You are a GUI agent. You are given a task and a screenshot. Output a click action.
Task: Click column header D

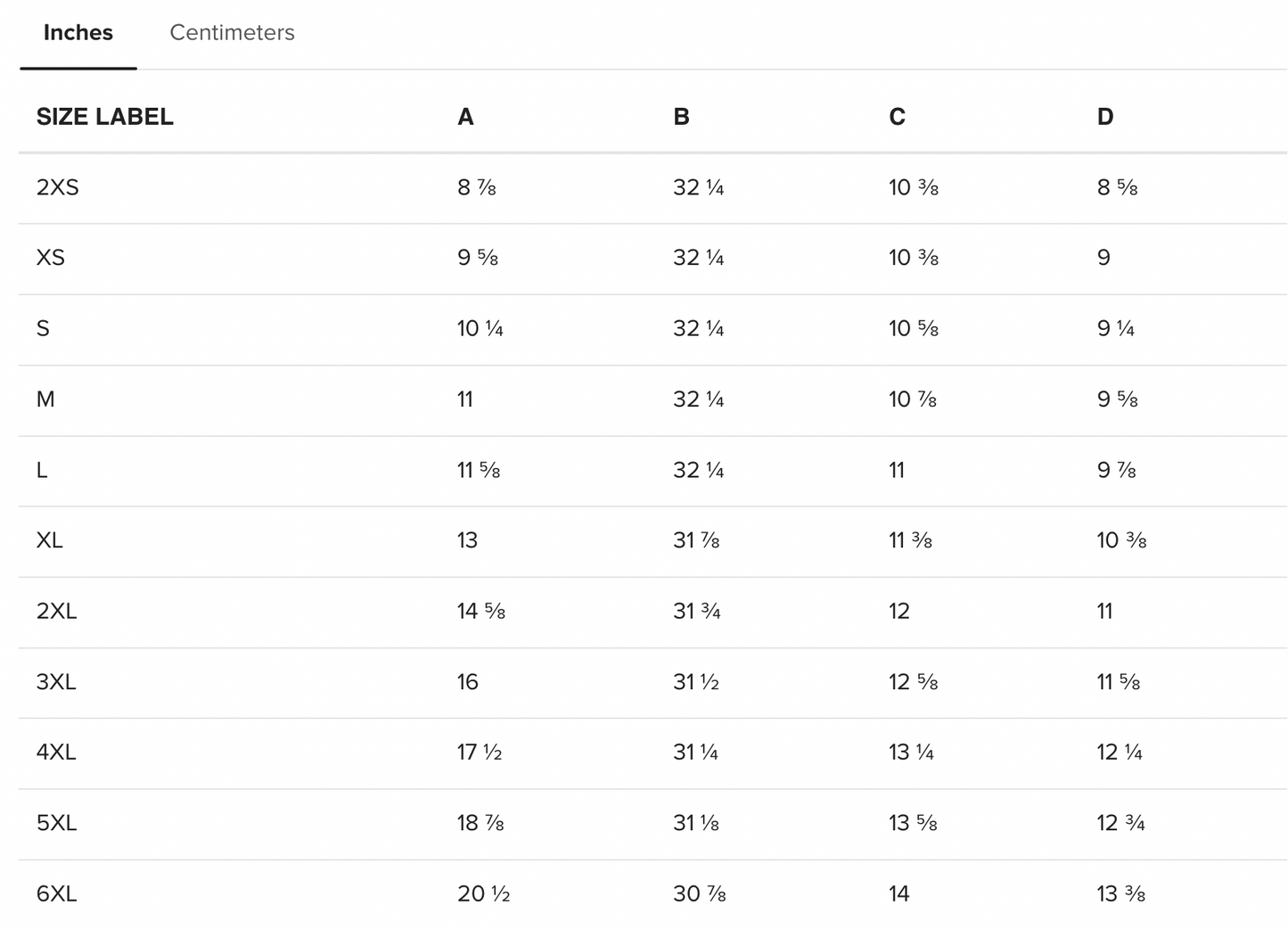1104,117
